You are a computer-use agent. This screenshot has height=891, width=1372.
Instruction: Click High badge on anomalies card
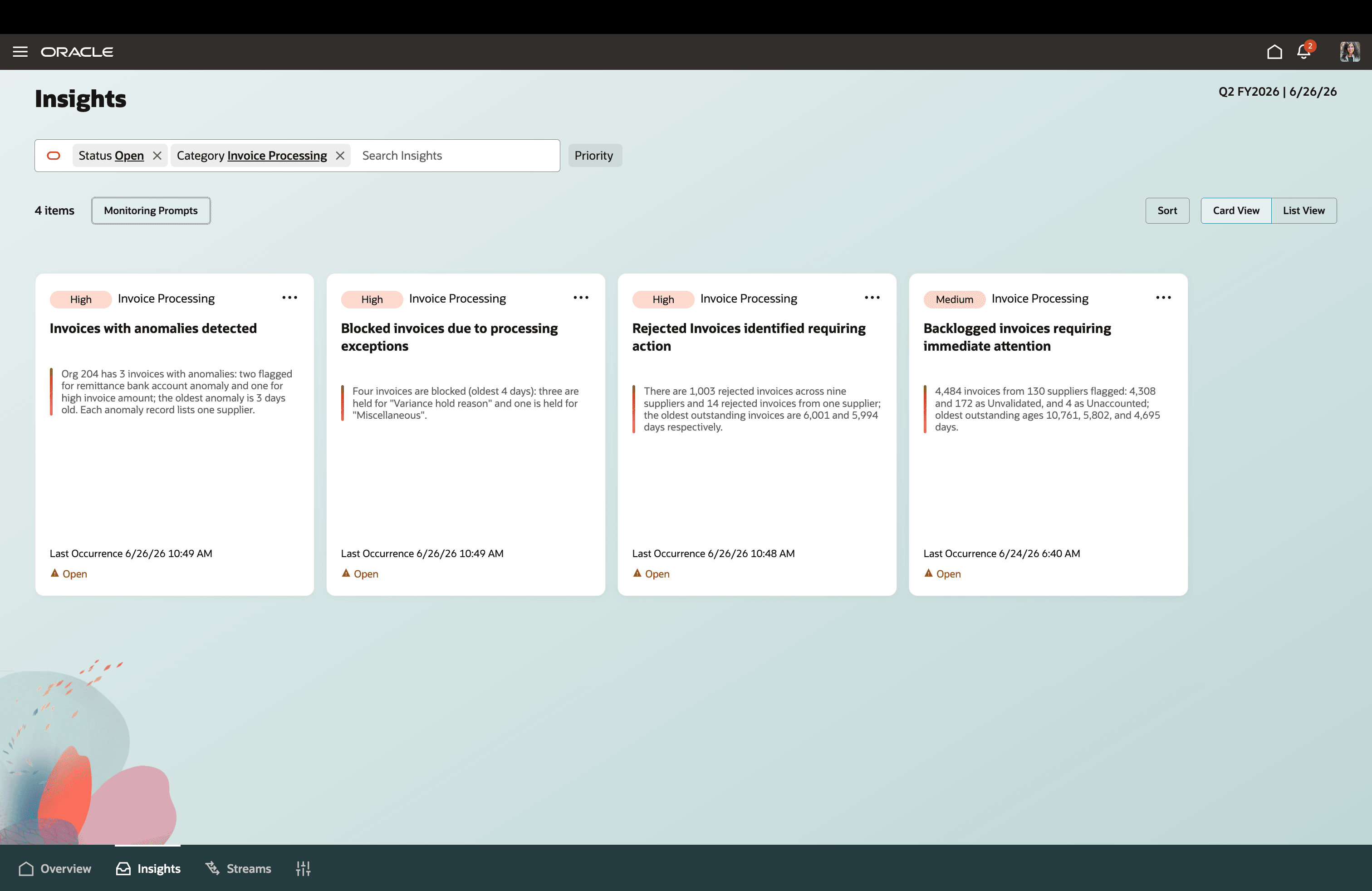coord(81,300)
